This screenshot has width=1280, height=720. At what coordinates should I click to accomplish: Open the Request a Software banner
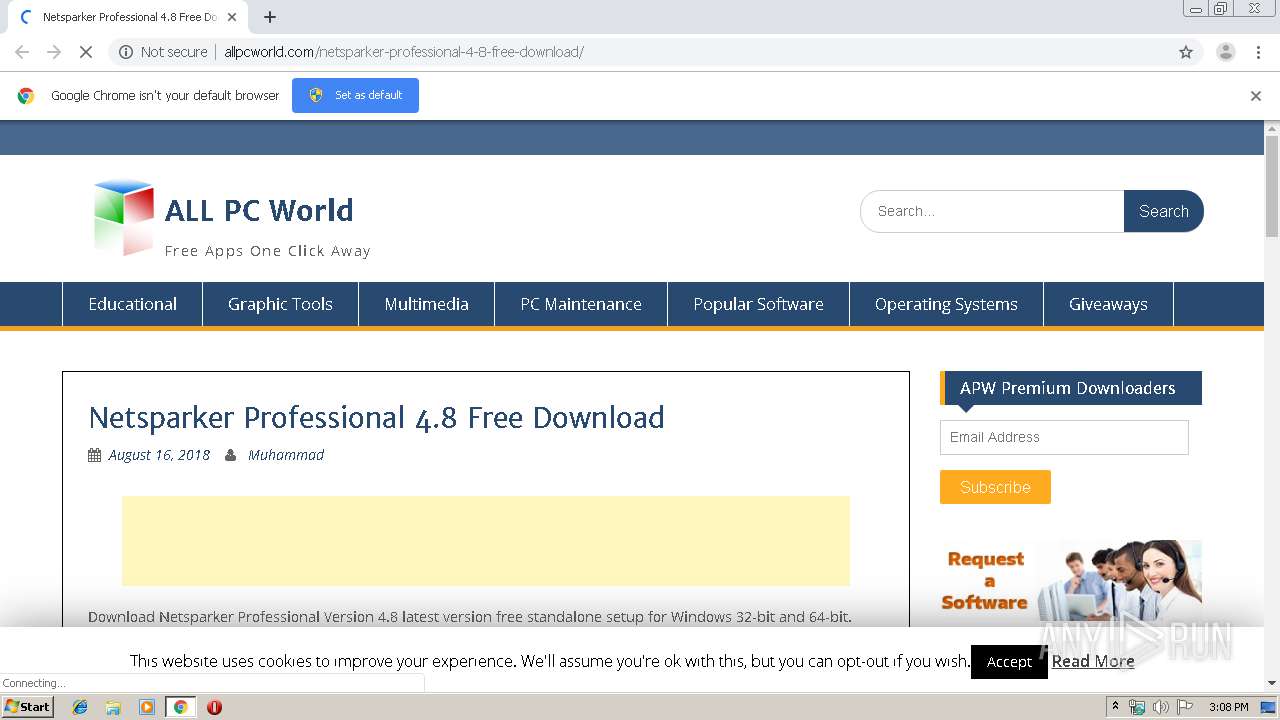click(x=1071, y=583)
